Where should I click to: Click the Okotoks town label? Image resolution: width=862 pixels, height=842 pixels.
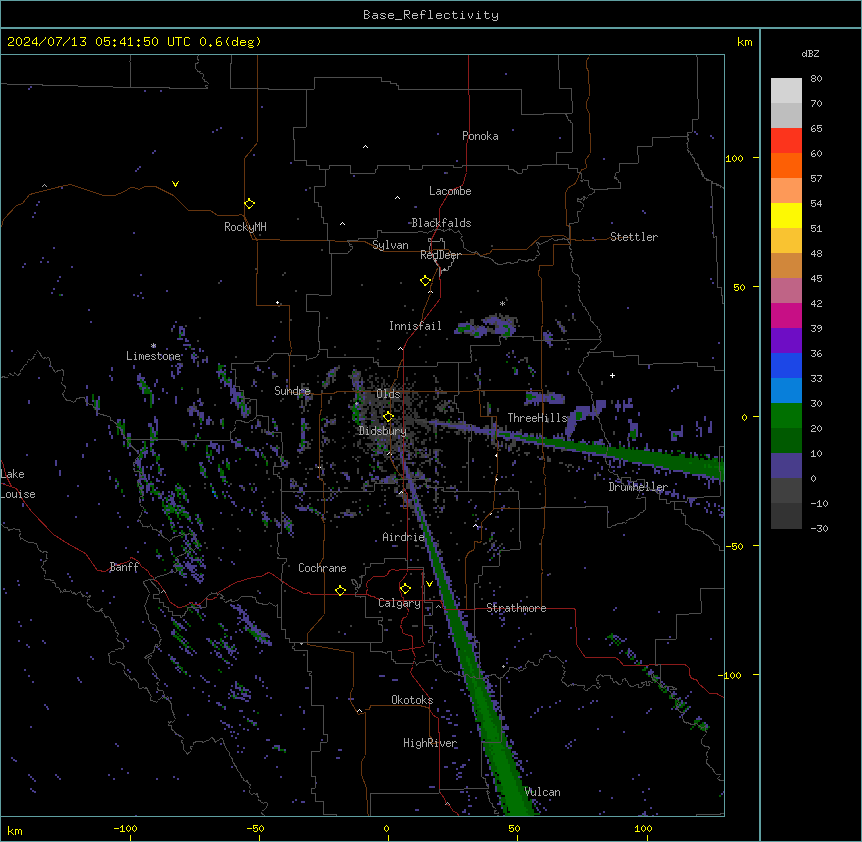click(412, 700)
